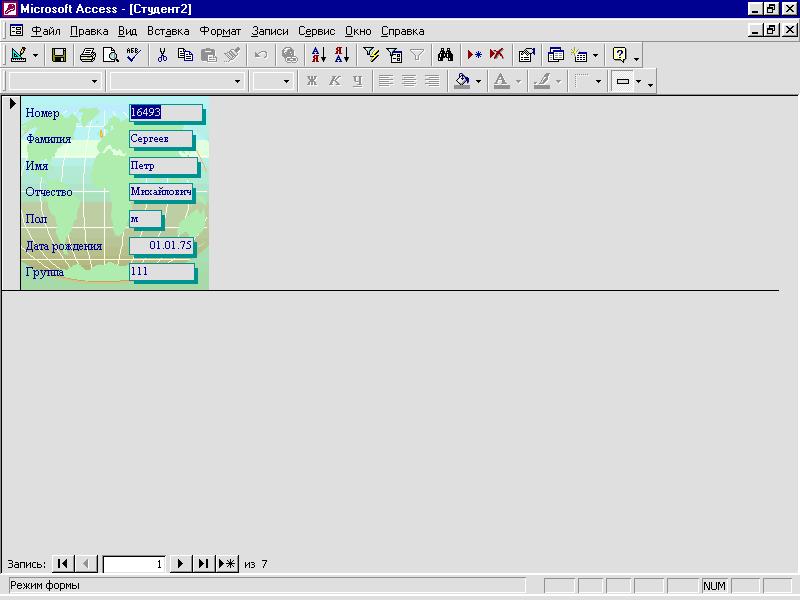800x600 pixels.
Task: Go to first record button
Action: [x=63, y=564]
